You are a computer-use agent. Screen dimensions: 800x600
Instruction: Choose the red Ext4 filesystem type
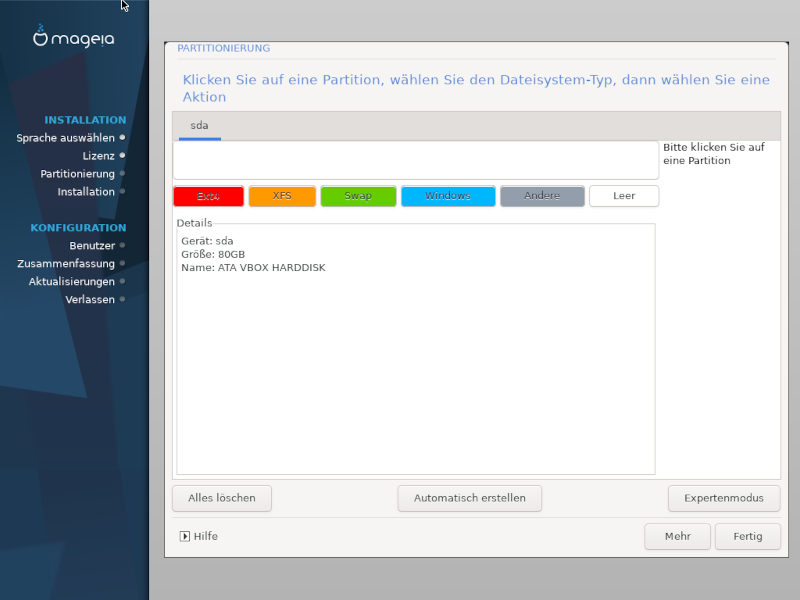208,196
